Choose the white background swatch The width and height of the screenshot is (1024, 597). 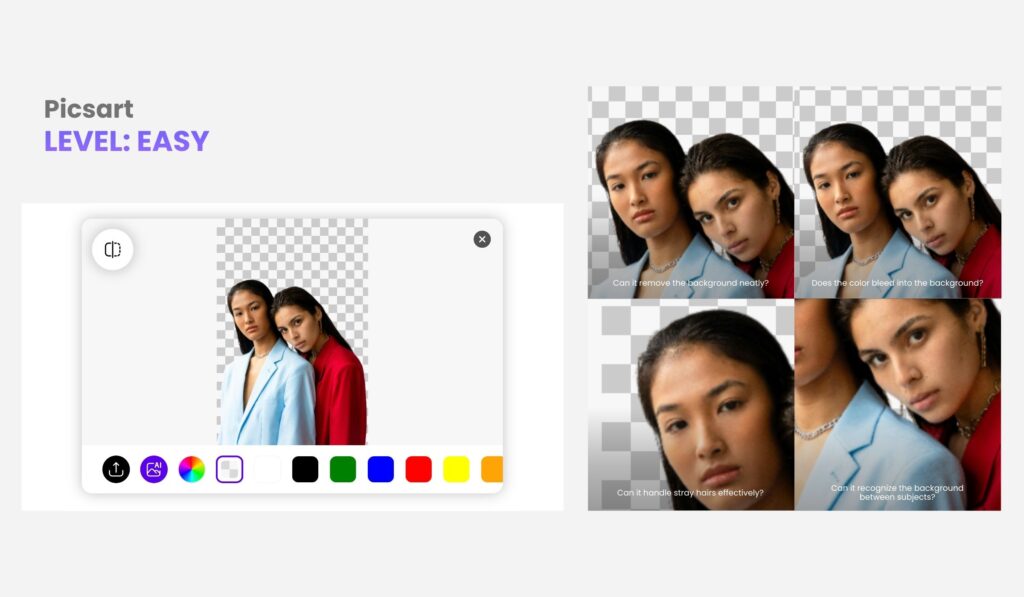coord(267,468)
